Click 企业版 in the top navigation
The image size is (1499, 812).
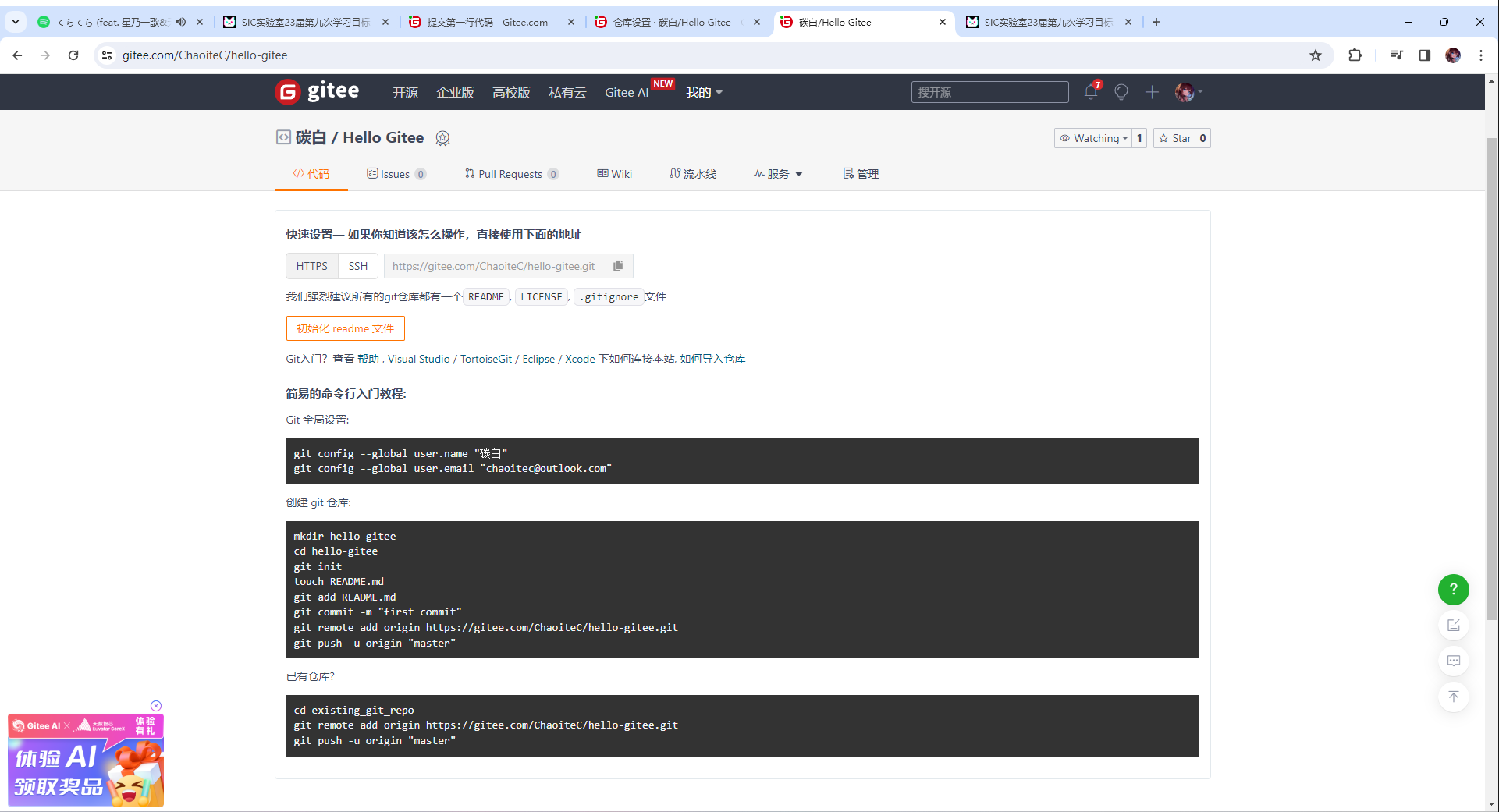pyautogui.click(x=456, y=93)
